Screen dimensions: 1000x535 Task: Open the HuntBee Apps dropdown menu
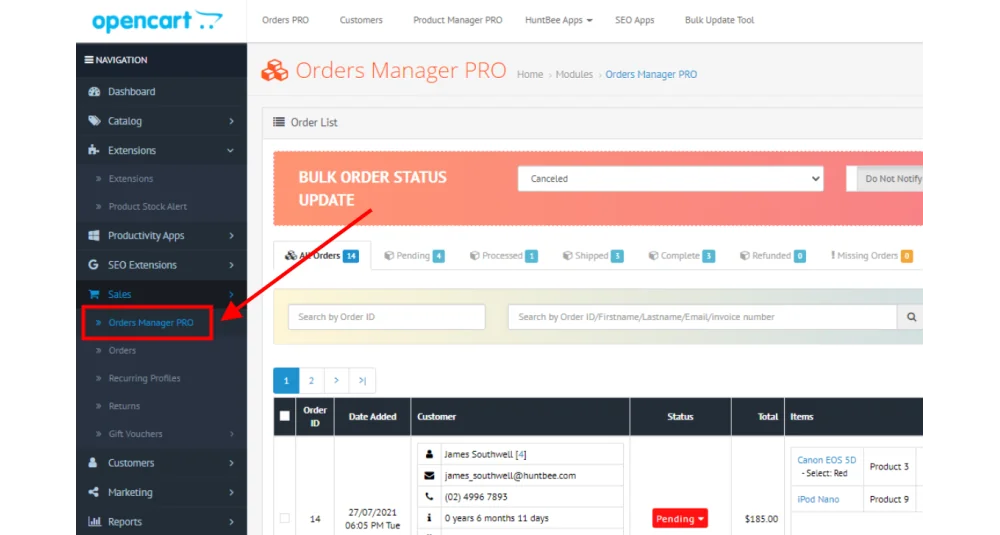[559, 20]
